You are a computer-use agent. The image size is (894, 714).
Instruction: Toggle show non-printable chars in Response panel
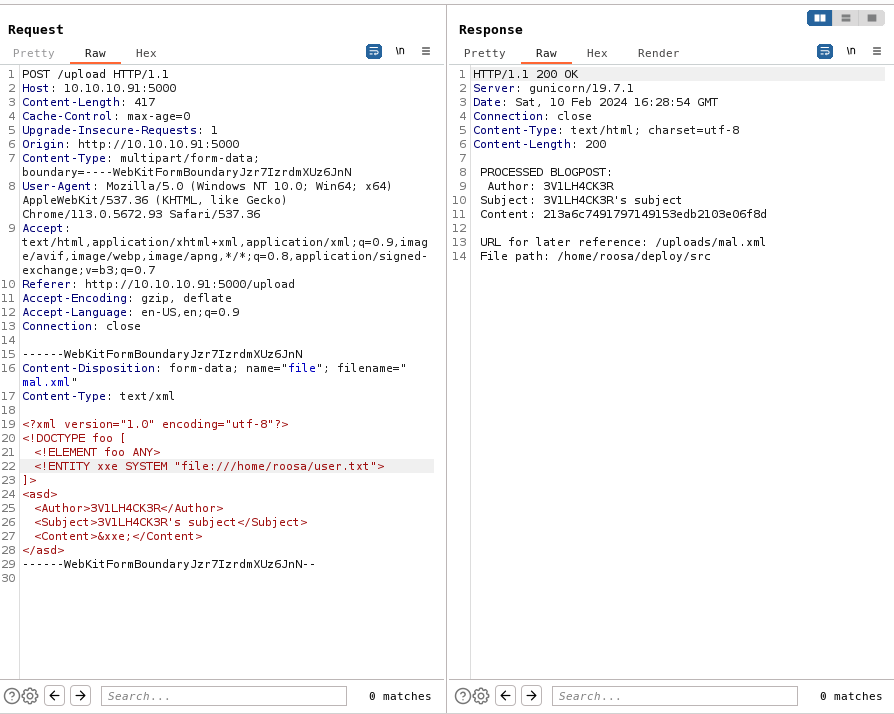pos(851,51)
